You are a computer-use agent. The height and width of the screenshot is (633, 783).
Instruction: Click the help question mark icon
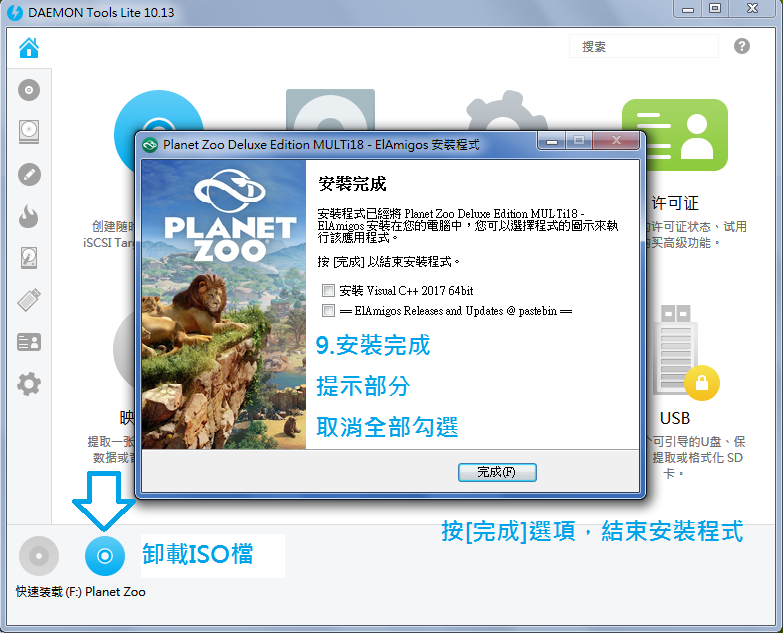pyautogui.click(x=742, y=46)
